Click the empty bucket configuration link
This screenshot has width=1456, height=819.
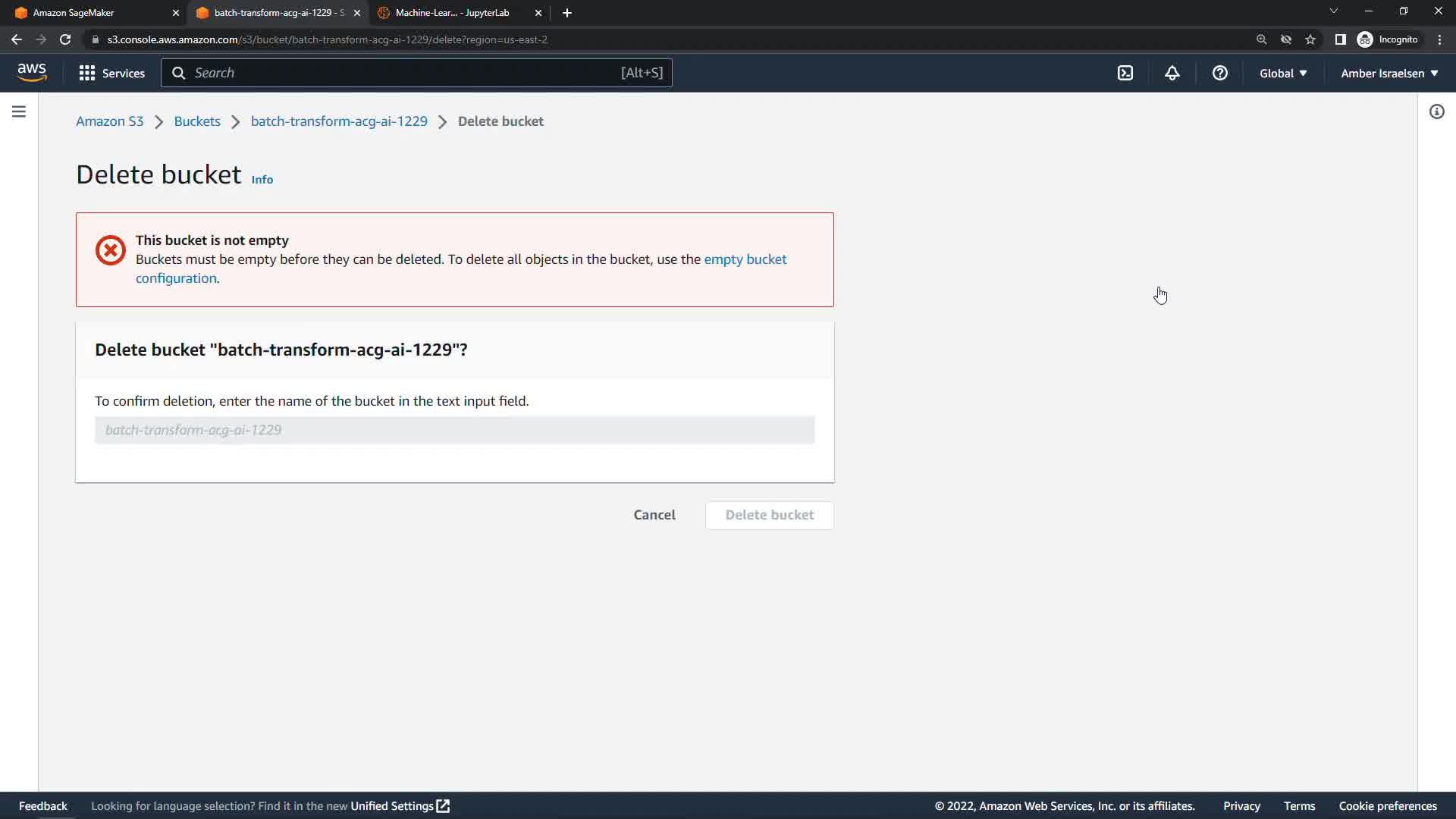point(745,259)
